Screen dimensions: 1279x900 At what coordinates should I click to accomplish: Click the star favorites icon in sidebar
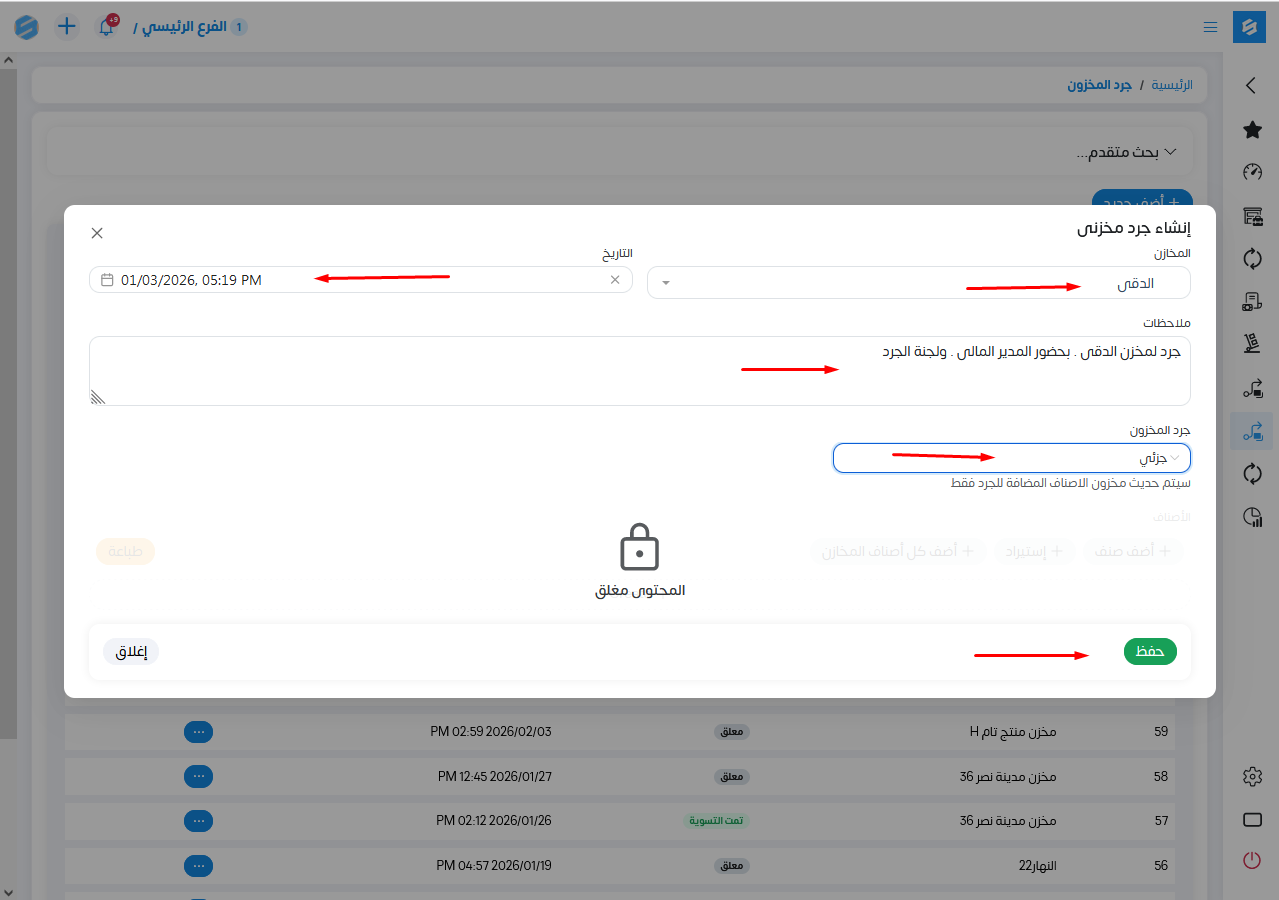[1252, 130]
